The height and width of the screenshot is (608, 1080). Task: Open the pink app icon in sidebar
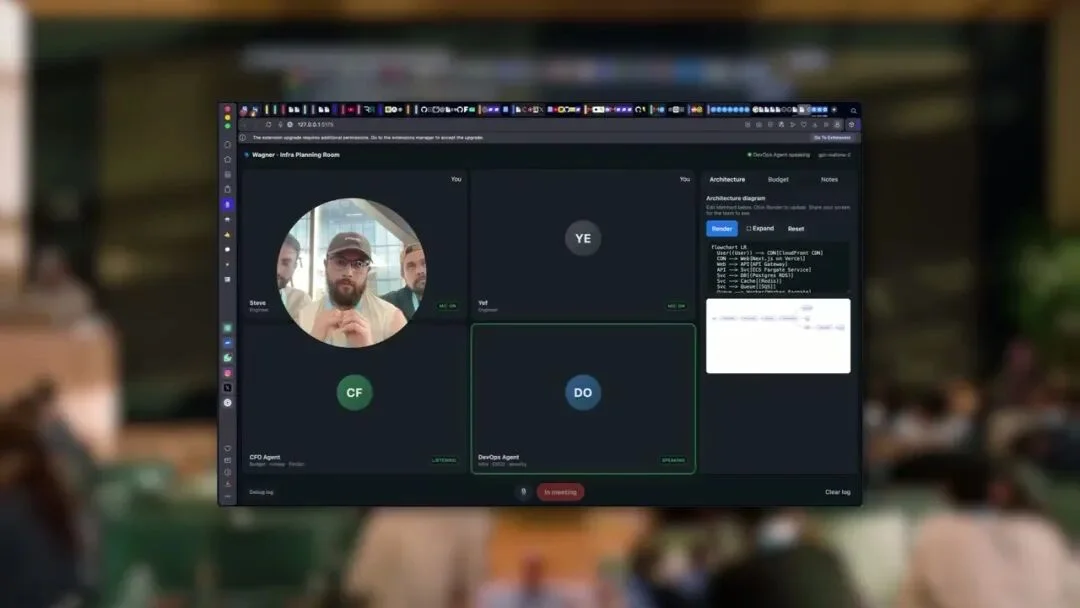[227, 373]
